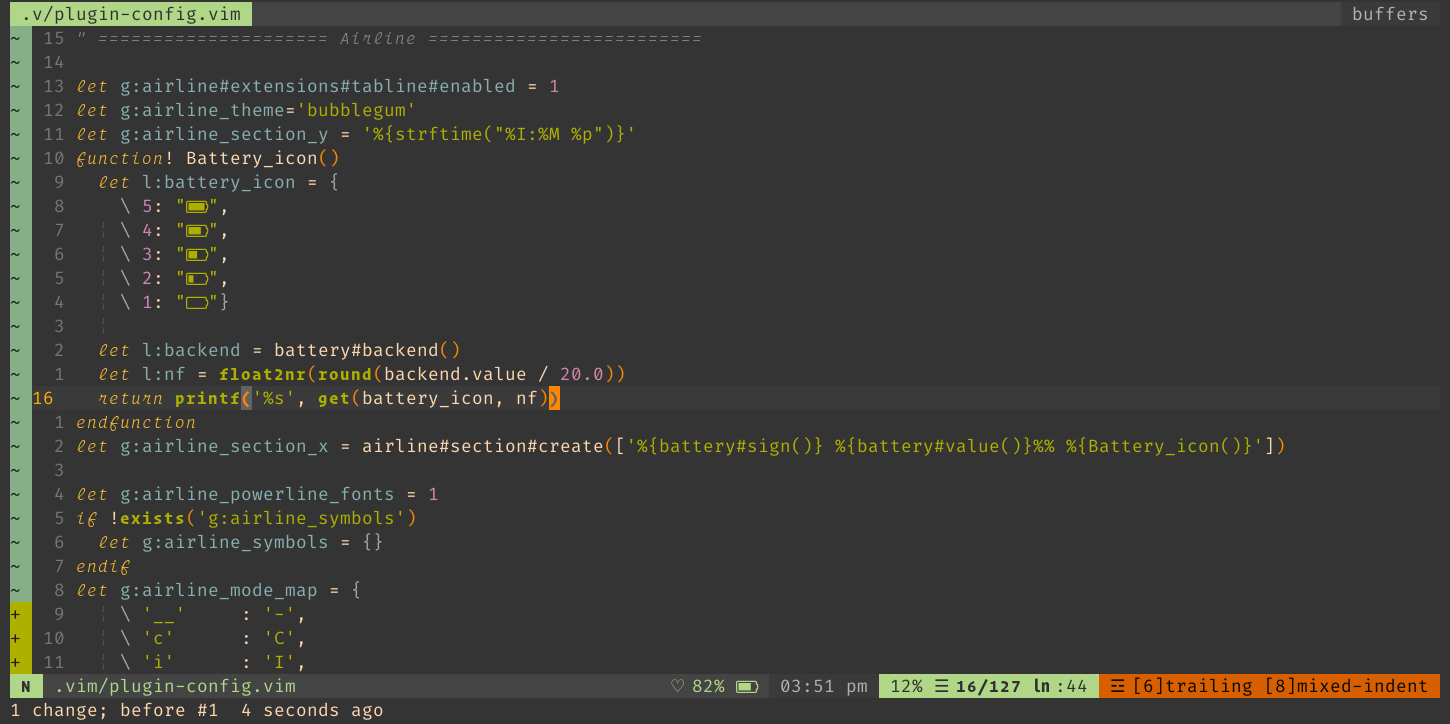Click the 'C' mode map value
Image resolution: width=1450 pixels, height=724 pixels.
279,638
